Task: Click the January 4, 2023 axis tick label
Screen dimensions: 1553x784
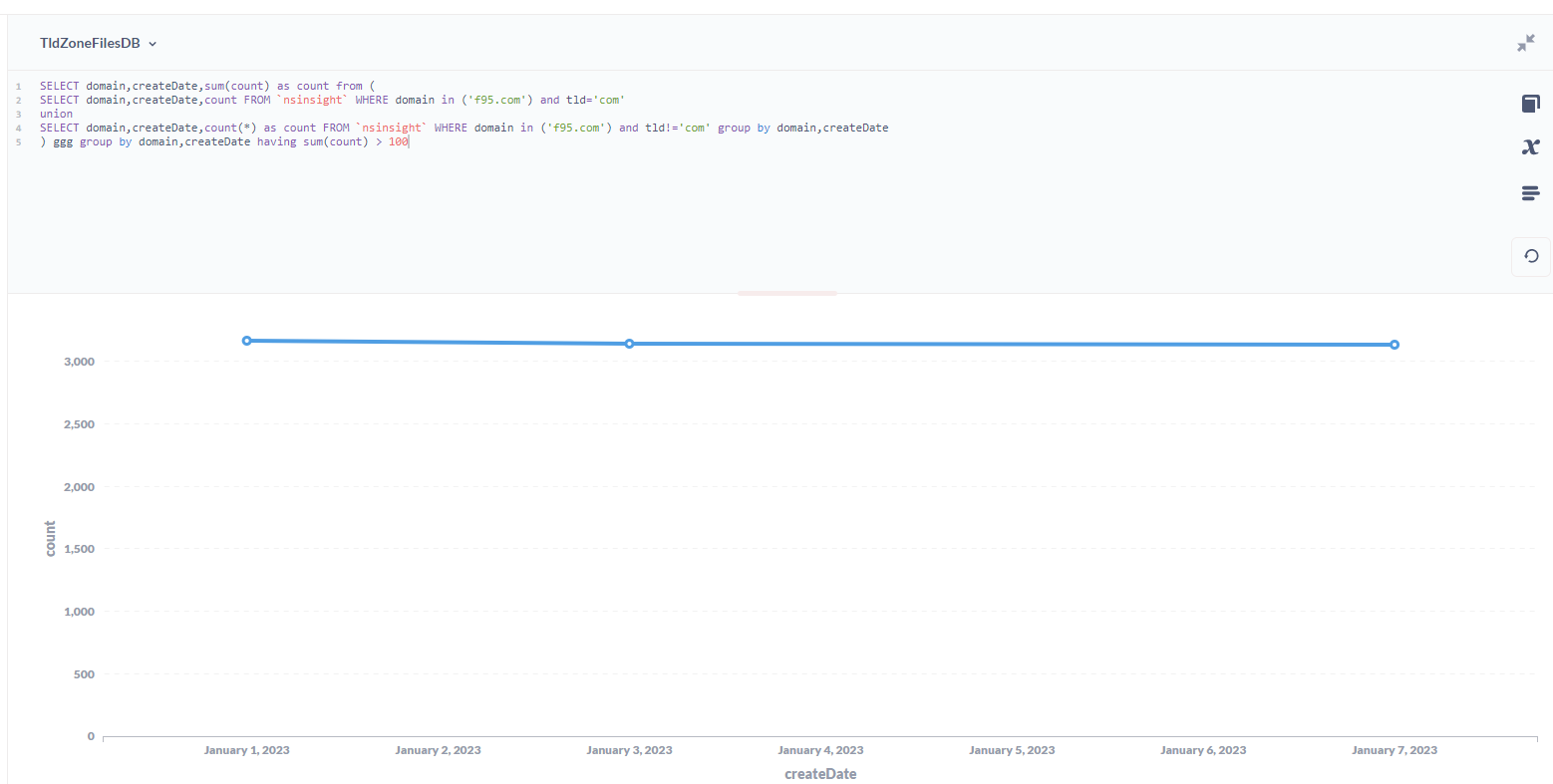Action: pyautogui.click(x=820, y=749)
